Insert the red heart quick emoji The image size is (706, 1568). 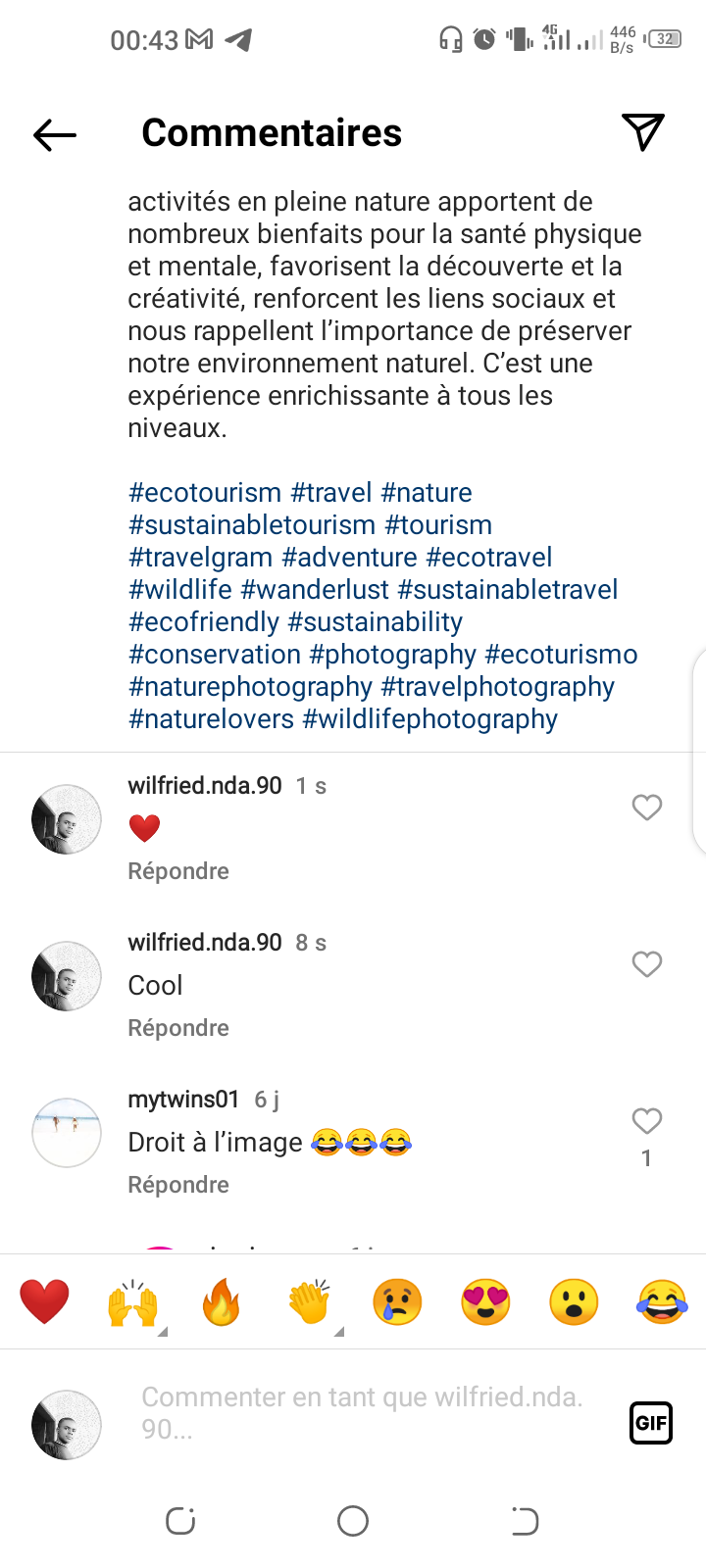point(45,1302)
